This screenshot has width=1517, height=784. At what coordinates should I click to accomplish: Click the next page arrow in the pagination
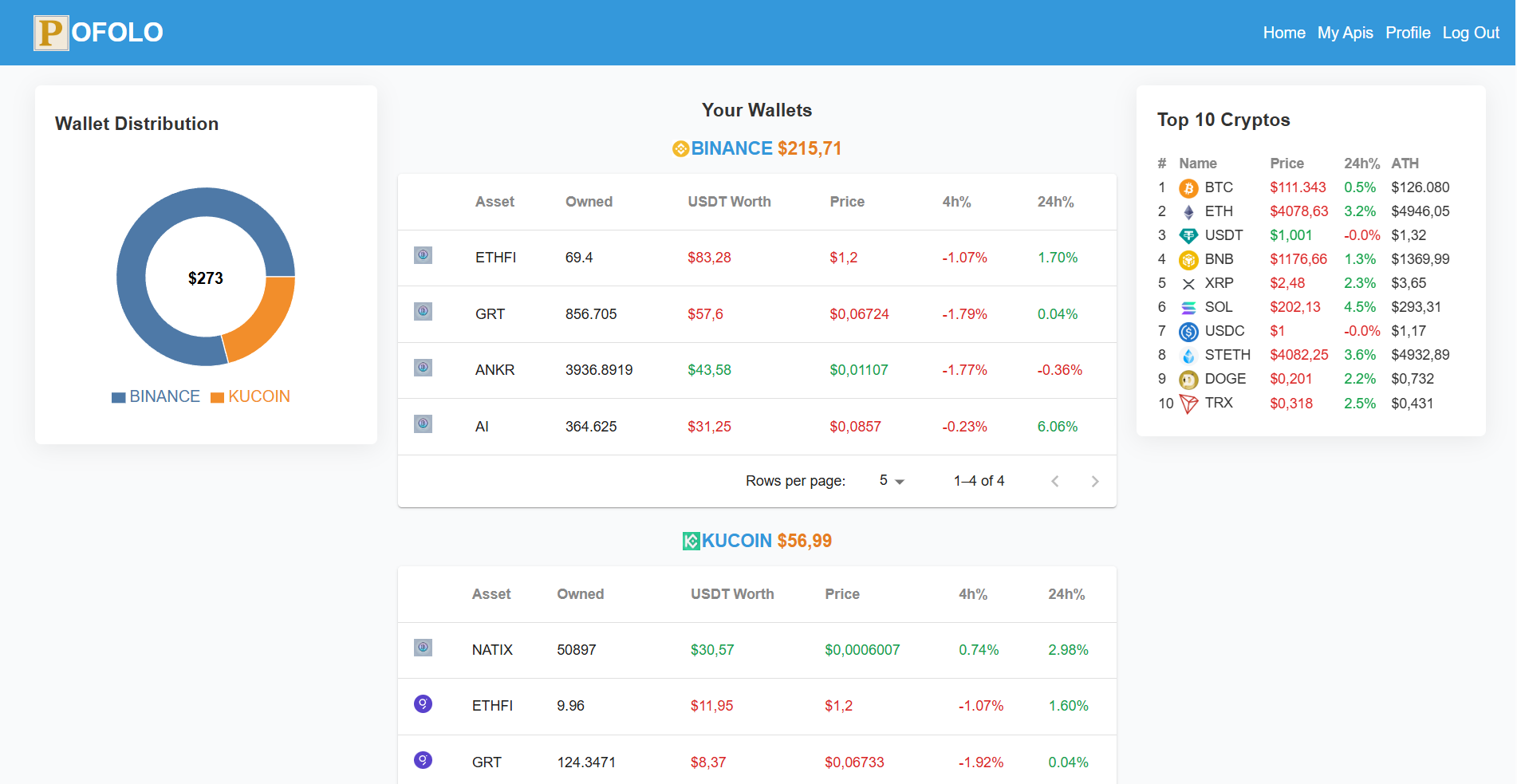coord(1095,481)
